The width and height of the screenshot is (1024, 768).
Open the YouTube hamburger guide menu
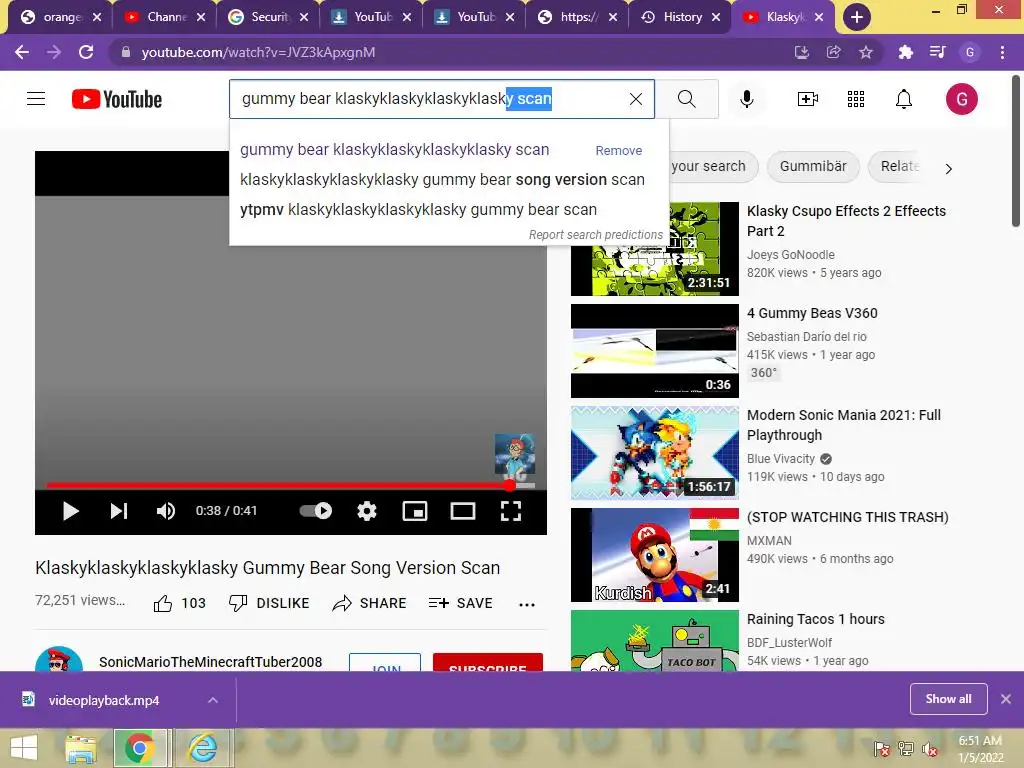[x=36, y=99]
